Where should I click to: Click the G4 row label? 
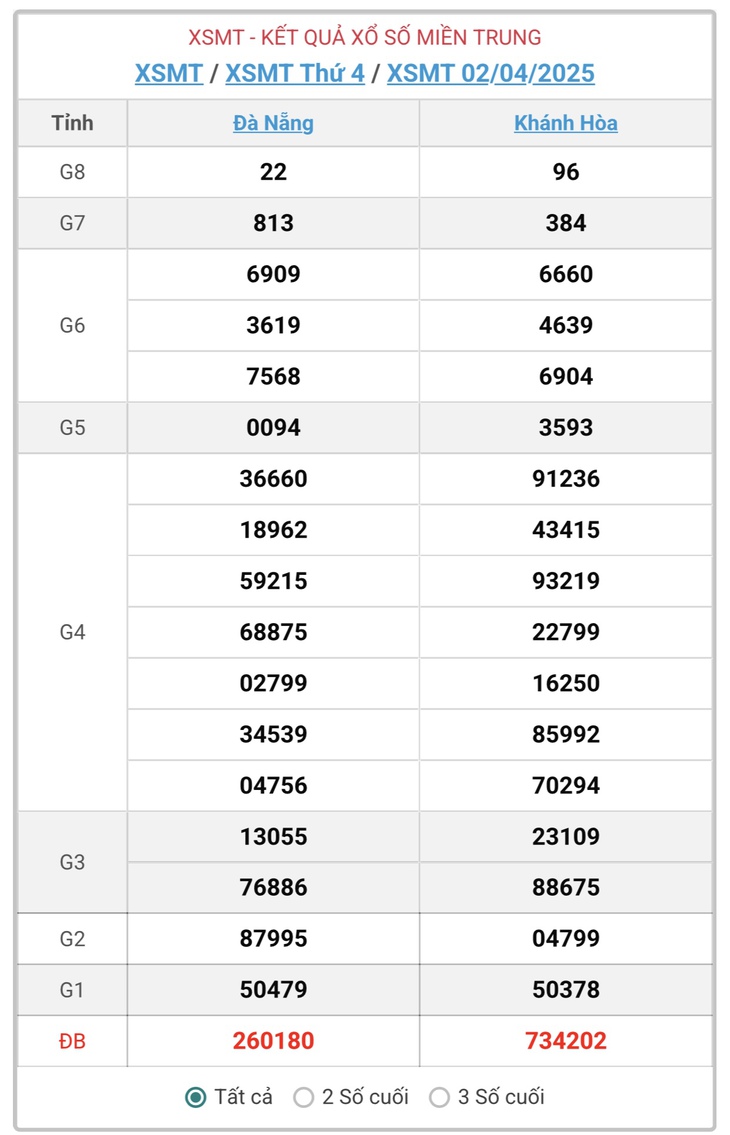72,632
